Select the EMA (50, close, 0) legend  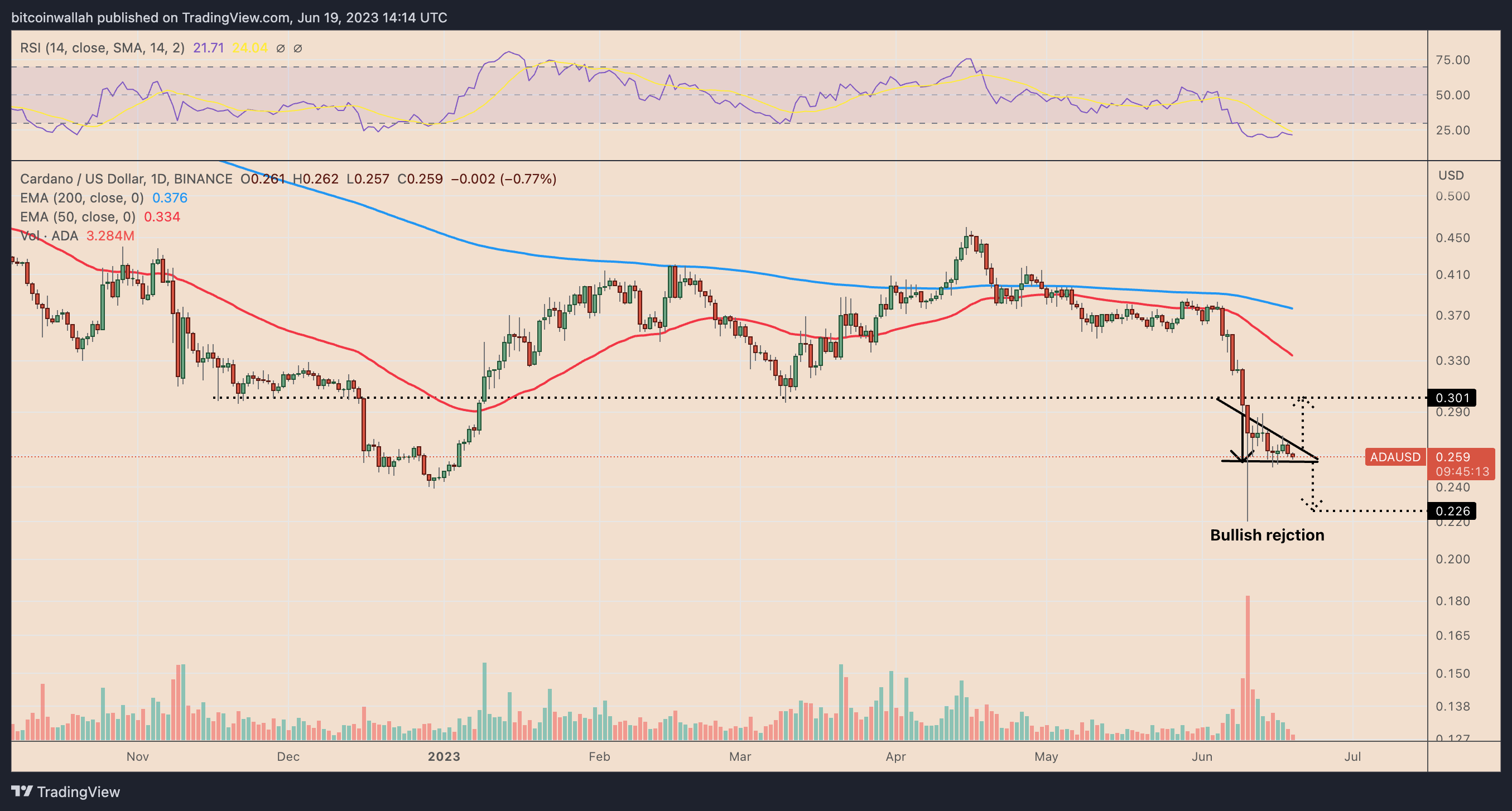click(x=78, y=216)
